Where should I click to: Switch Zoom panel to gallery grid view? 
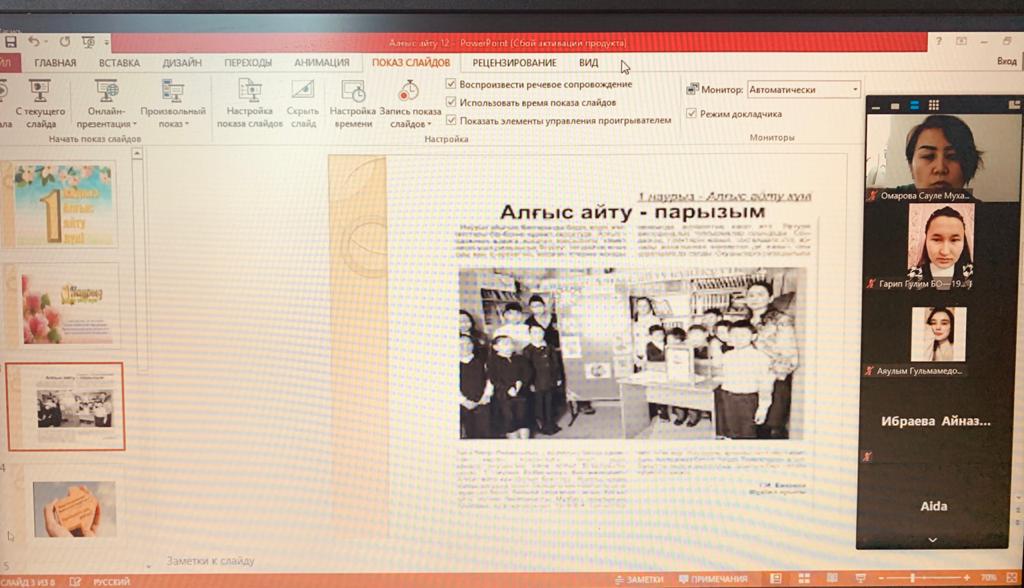pos(932,104)
